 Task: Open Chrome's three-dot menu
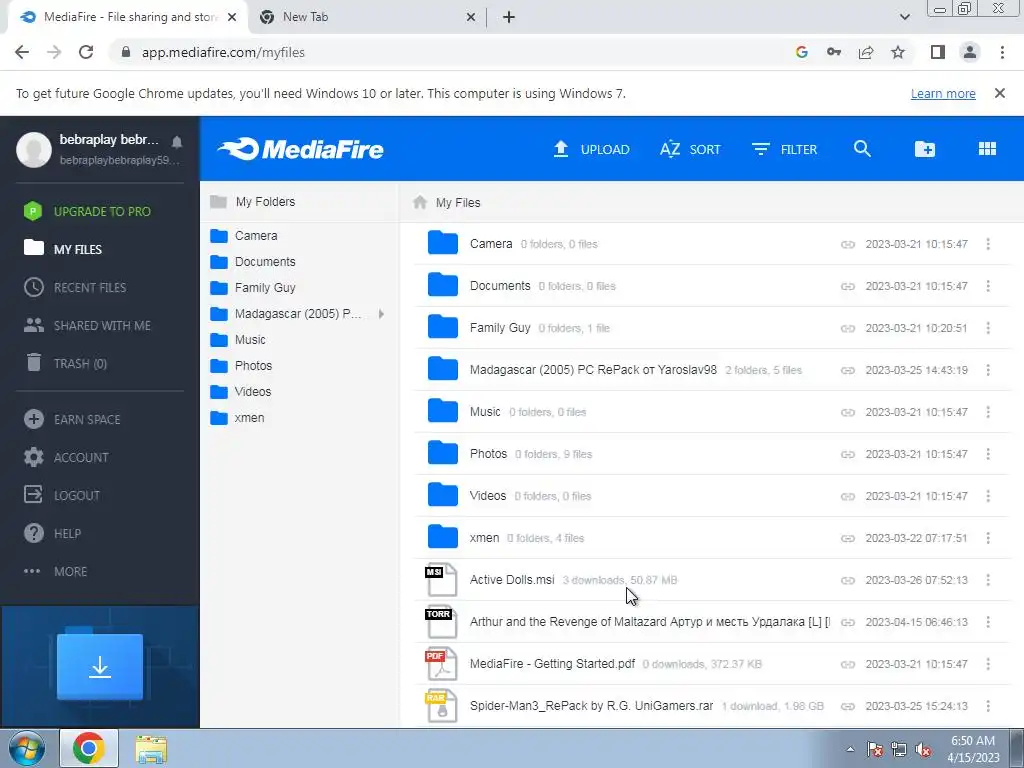pos(1002,52)
